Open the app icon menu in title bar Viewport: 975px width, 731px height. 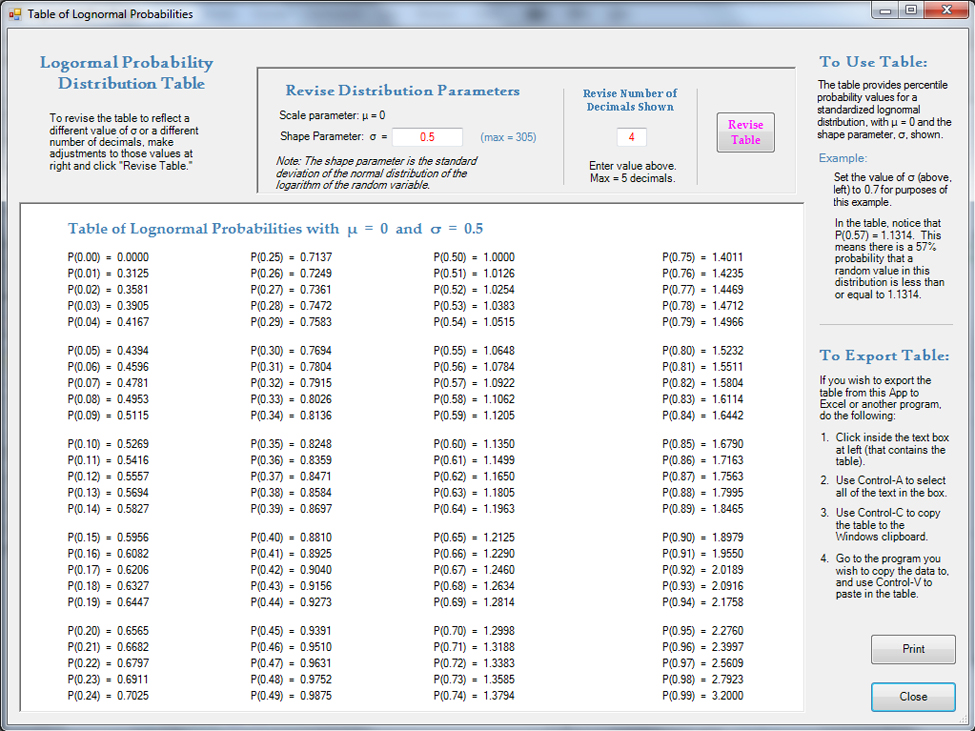[14, 14]
